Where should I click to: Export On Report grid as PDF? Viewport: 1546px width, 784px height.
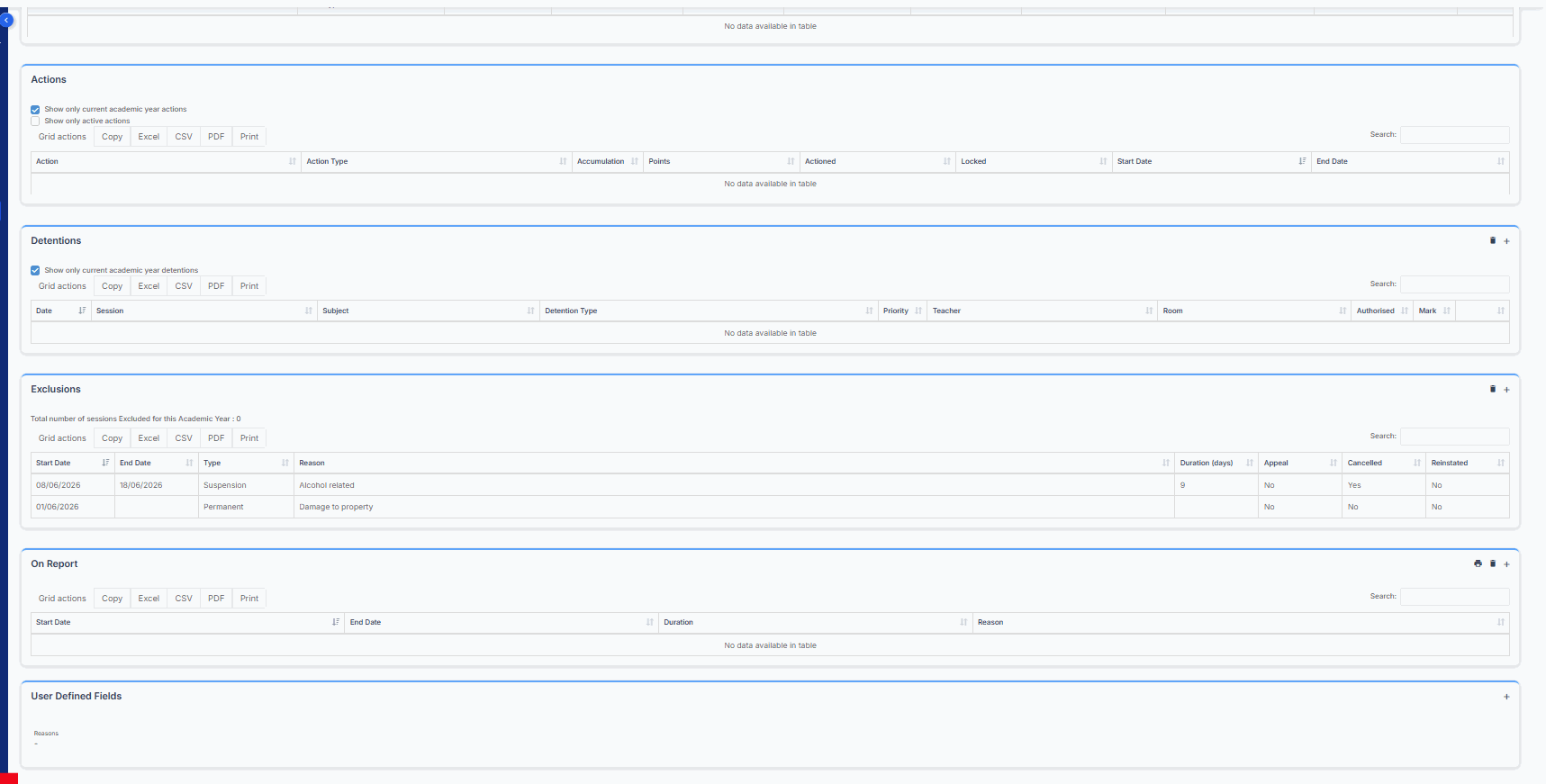click(x=216, y=599)
